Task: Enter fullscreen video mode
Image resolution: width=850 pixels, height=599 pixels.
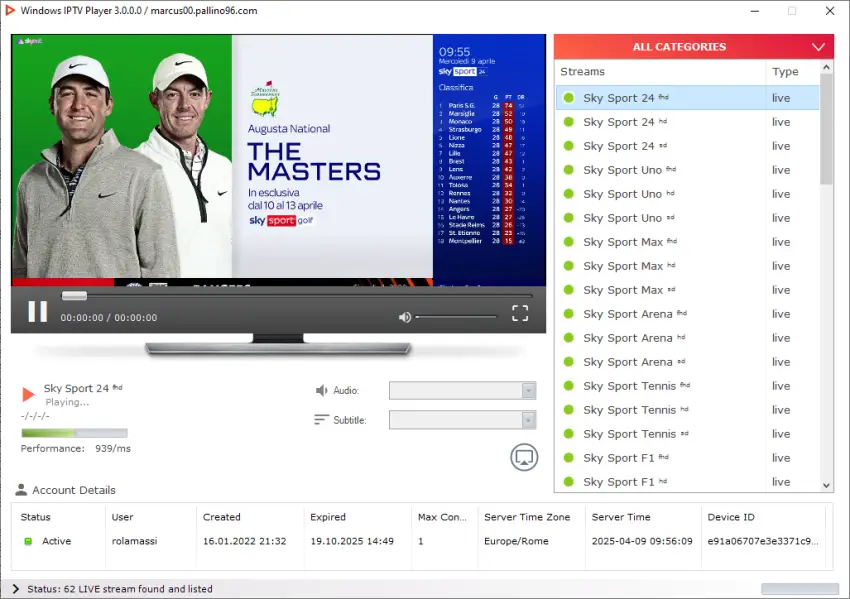Action: 520,313
